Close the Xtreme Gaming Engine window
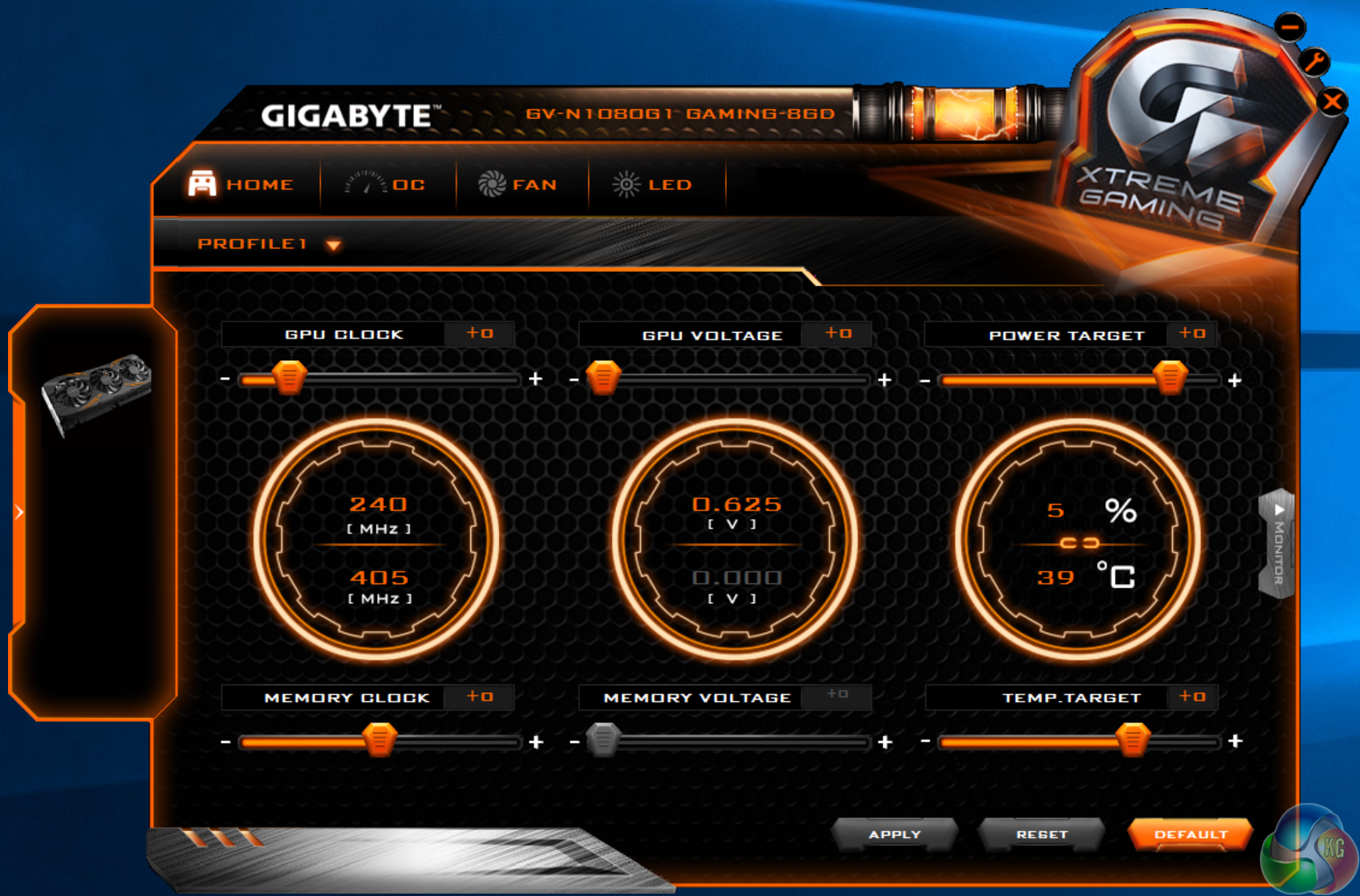The image size is (1360, 896). tap(1333, 102)
